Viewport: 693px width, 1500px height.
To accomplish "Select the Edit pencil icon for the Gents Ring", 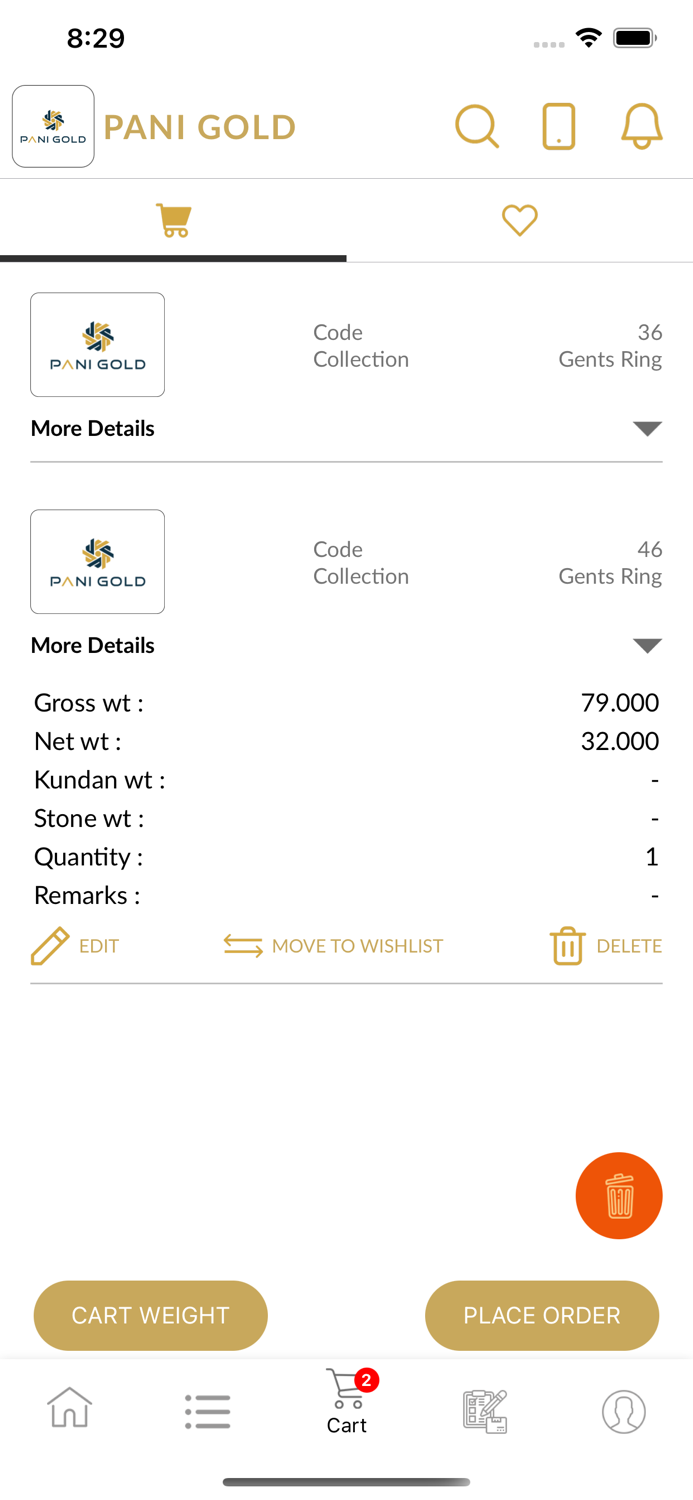I will [49, 945].
